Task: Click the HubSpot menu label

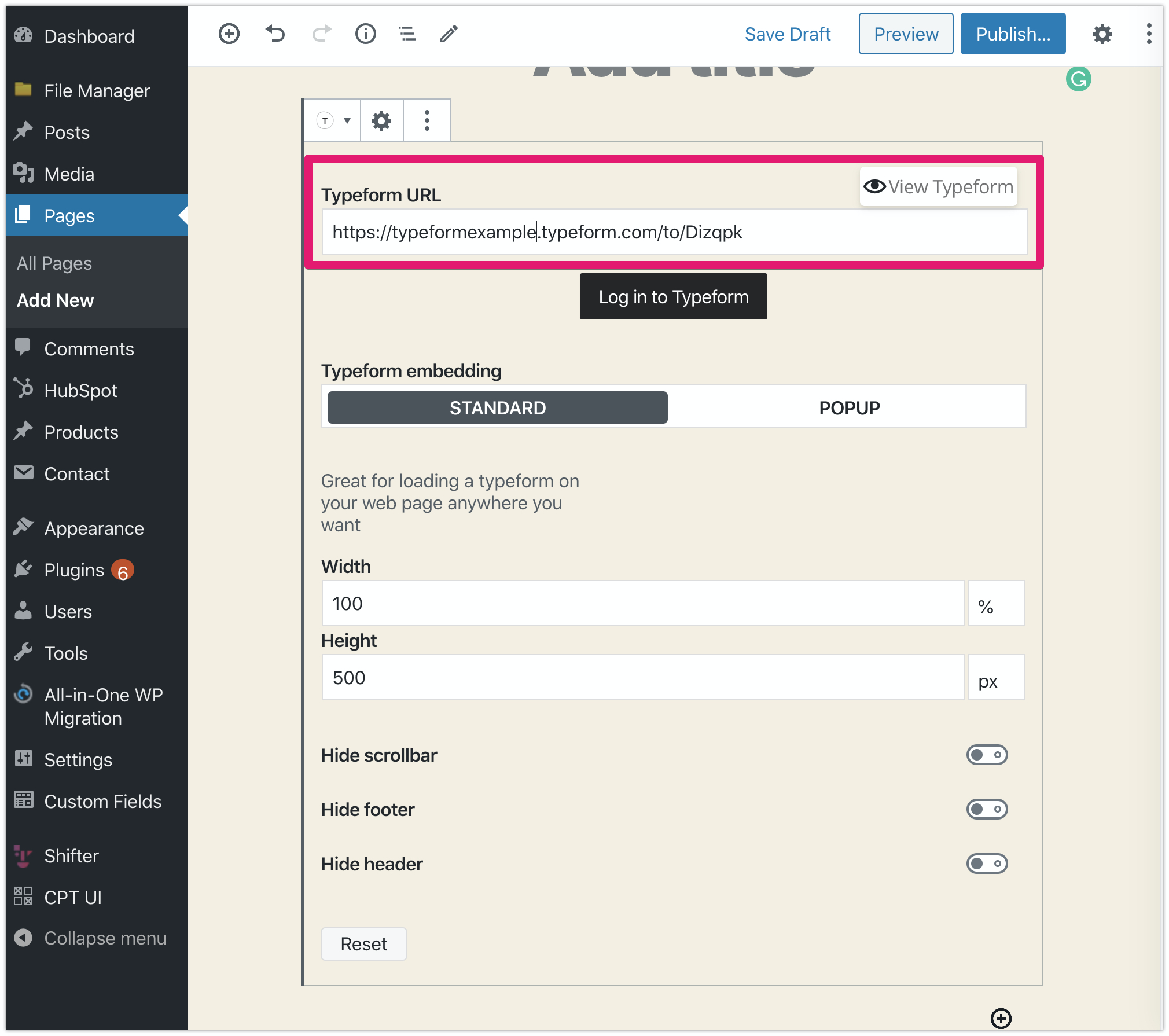Action: pos(80,391)
